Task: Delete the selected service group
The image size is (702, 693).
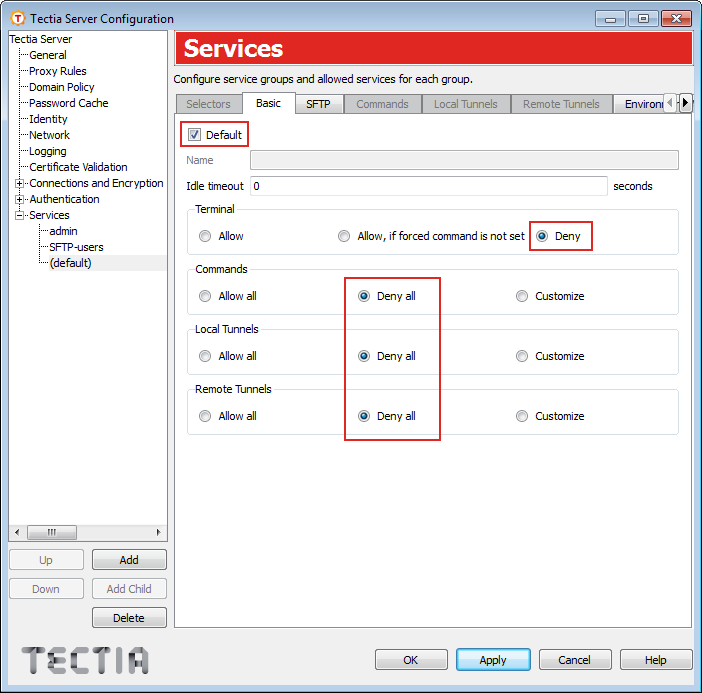Action: [x=129, y=618]
